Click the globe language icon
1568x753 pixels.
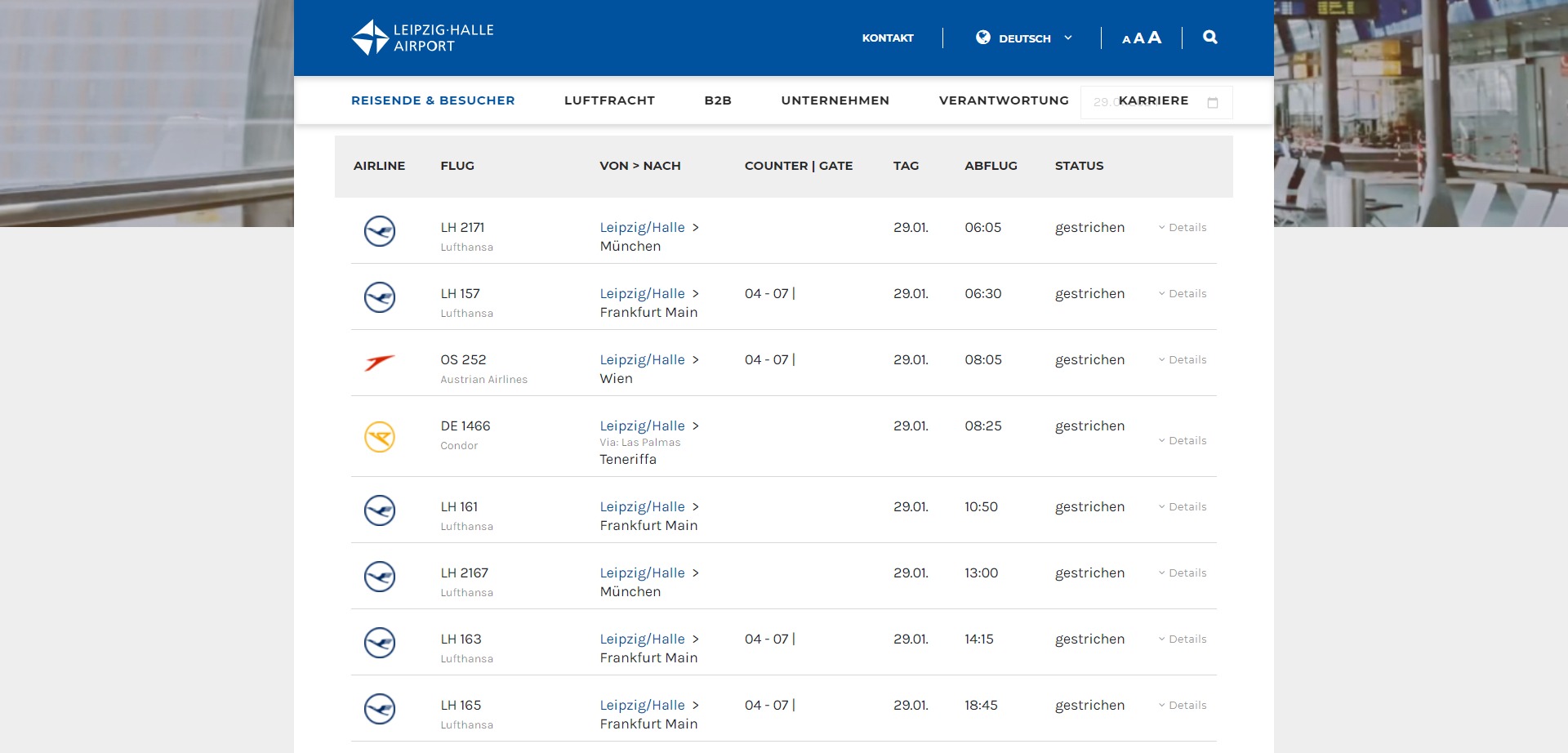point(983,38)
